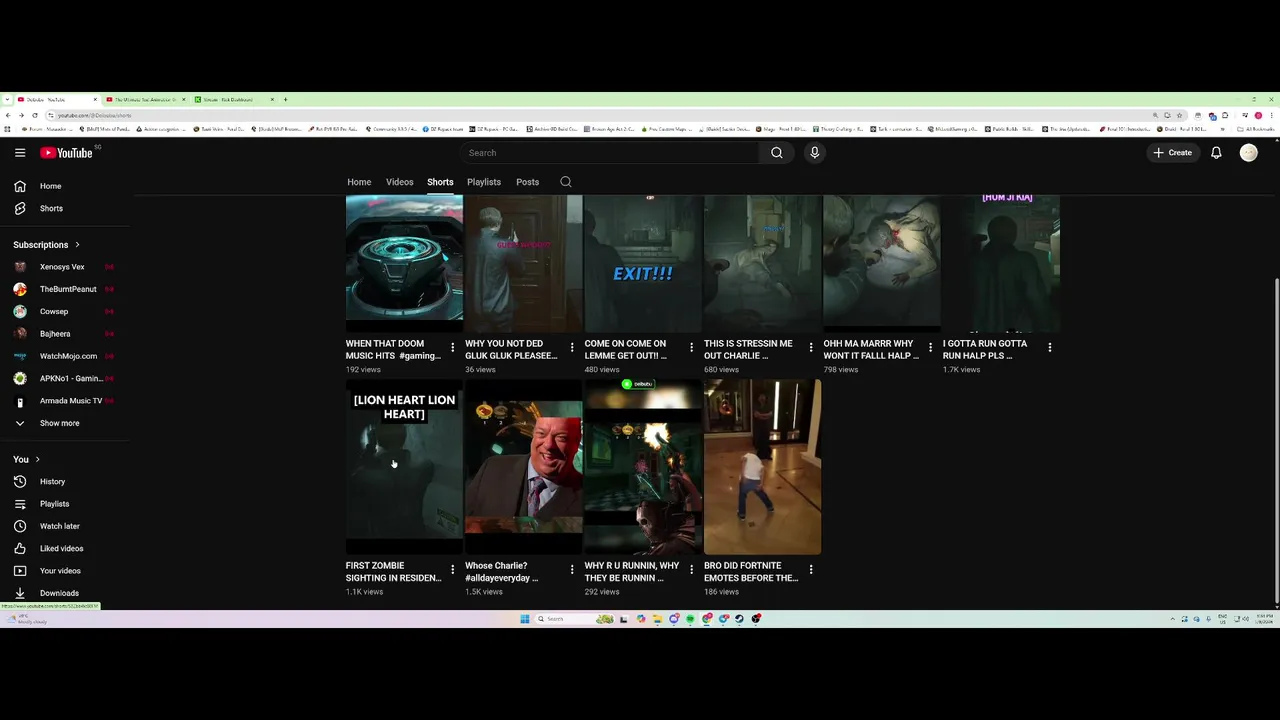Open options for FIRST ZOMBIE SIGHTING short
Screen dimensions: 1280x720
tap(453, 570)
